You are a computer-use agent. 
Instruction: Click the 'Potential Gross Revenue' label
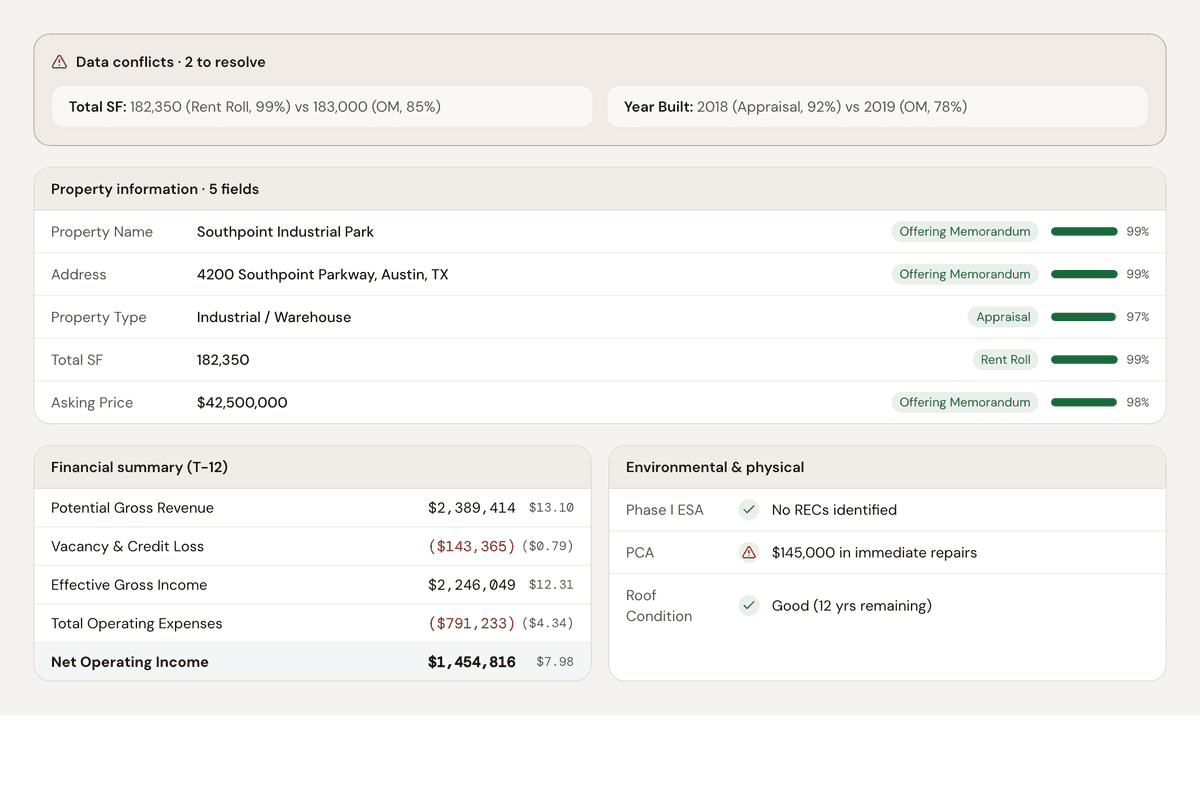[x=132, y=508]
